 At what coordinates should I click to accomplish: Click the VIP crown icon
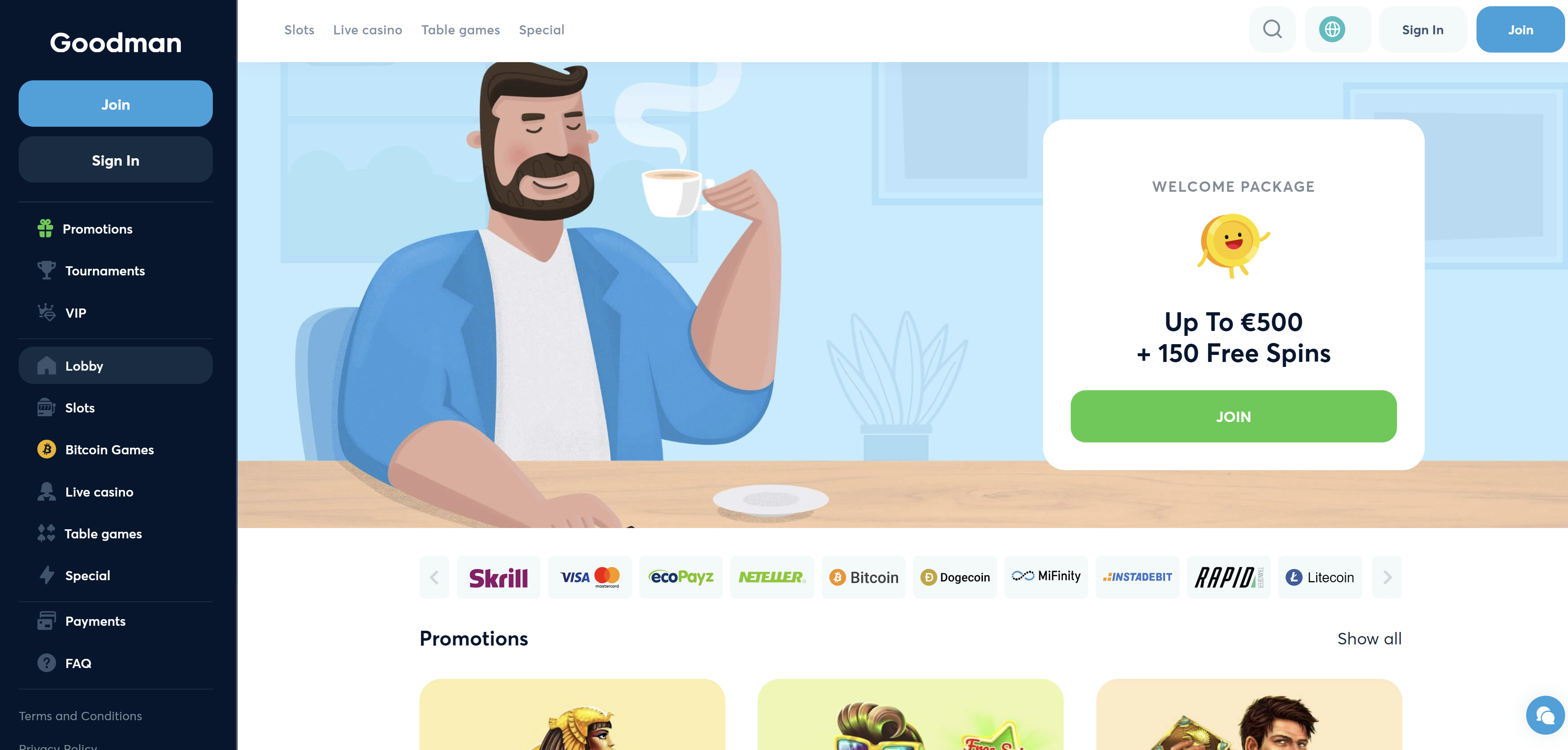pyautogui.click(x=46, y=312)
